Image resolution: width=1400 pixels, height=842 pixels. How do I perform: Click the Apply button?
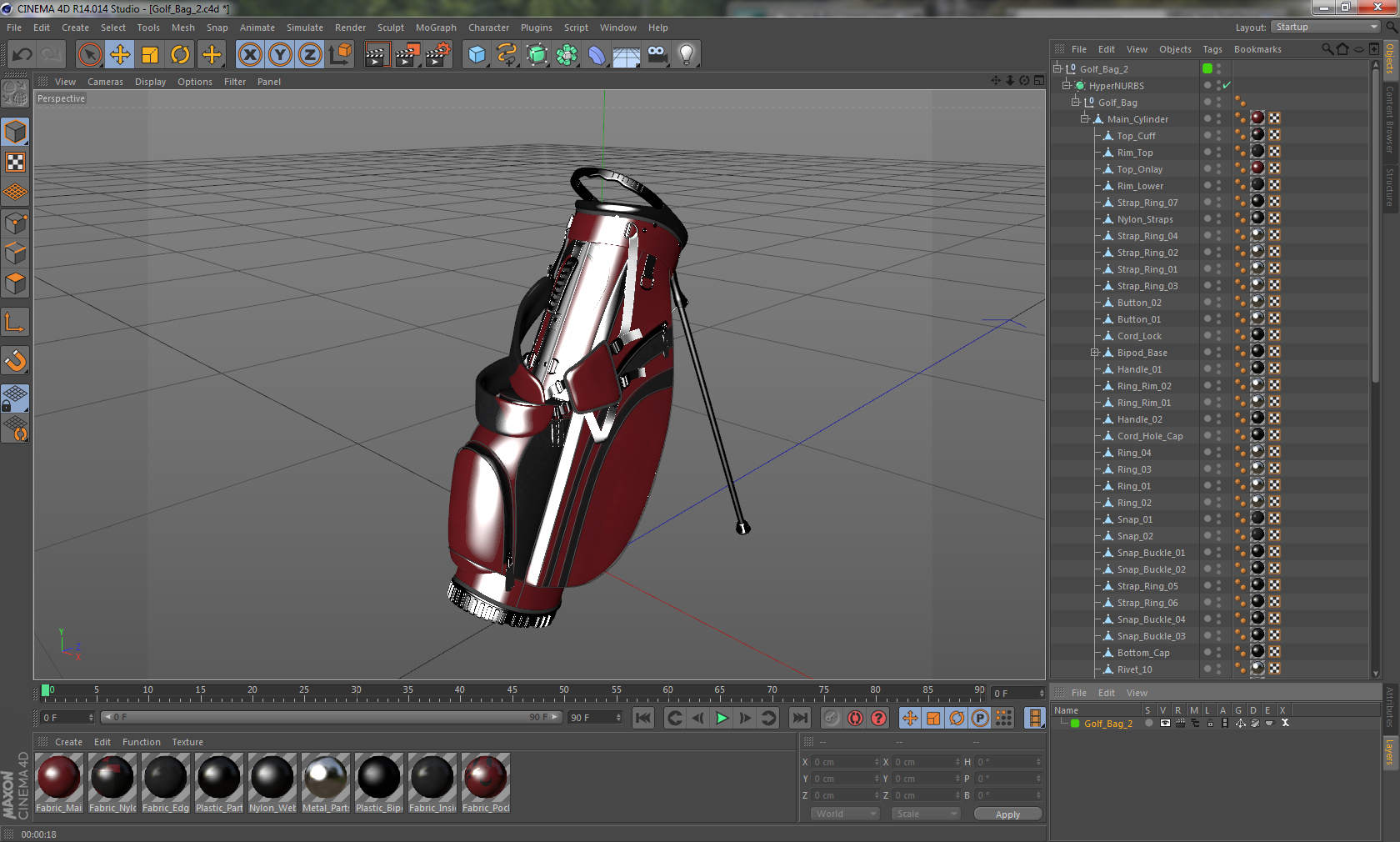tap(1007, 814)
